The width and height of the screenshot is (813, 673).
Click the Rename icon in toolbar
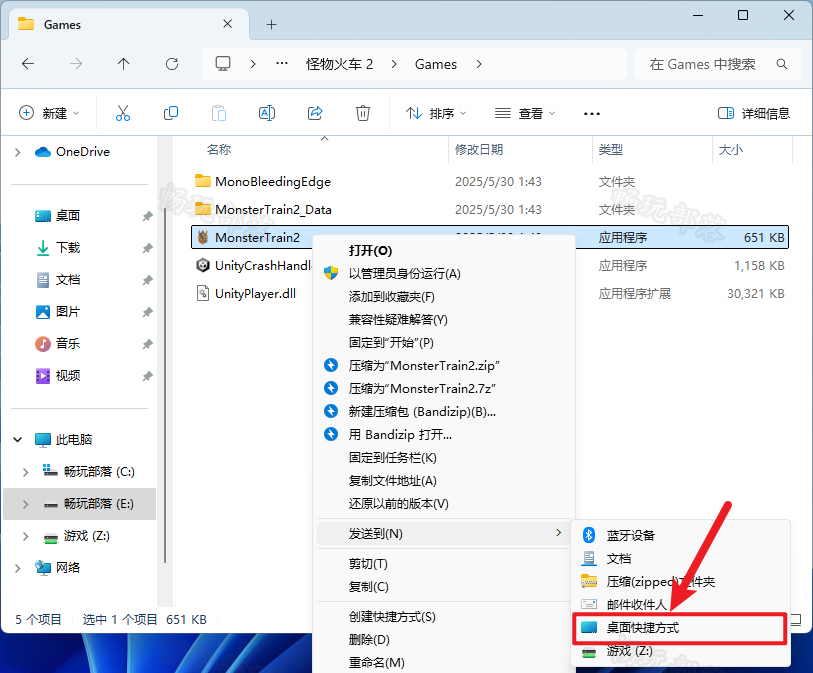pos(267,113)
